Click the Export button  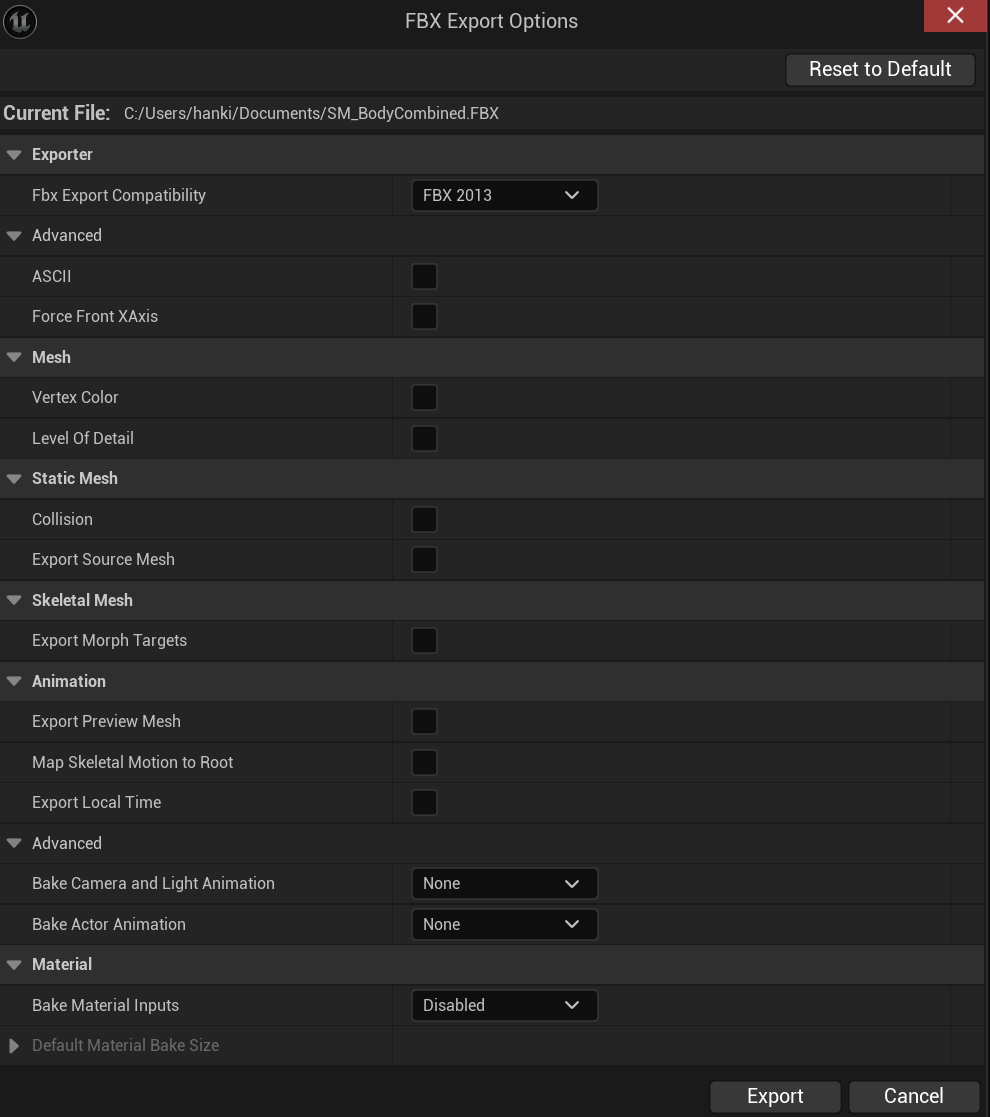coord(775,1096)
